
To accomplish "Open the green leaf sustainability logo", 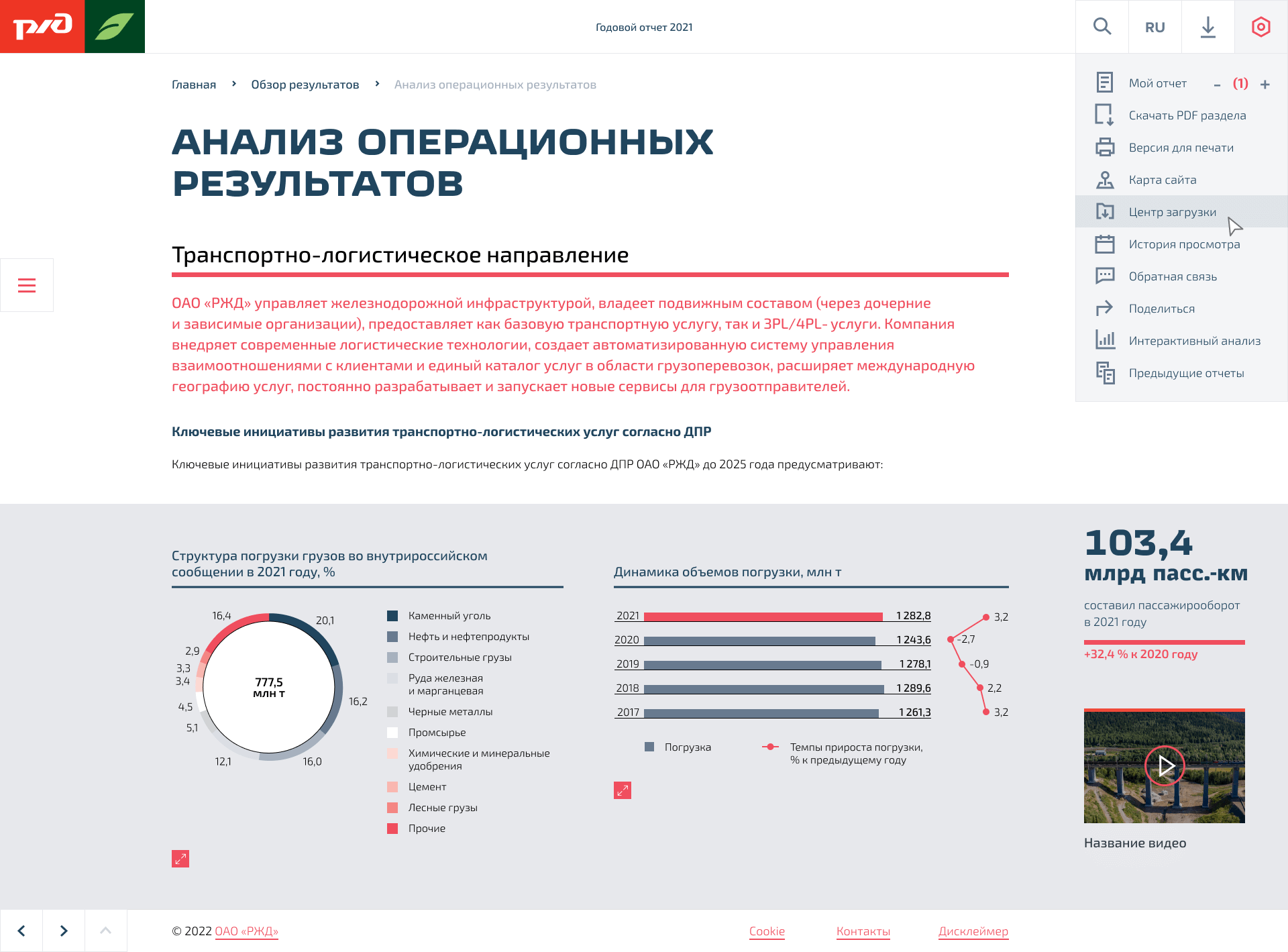I will point(115,26).
